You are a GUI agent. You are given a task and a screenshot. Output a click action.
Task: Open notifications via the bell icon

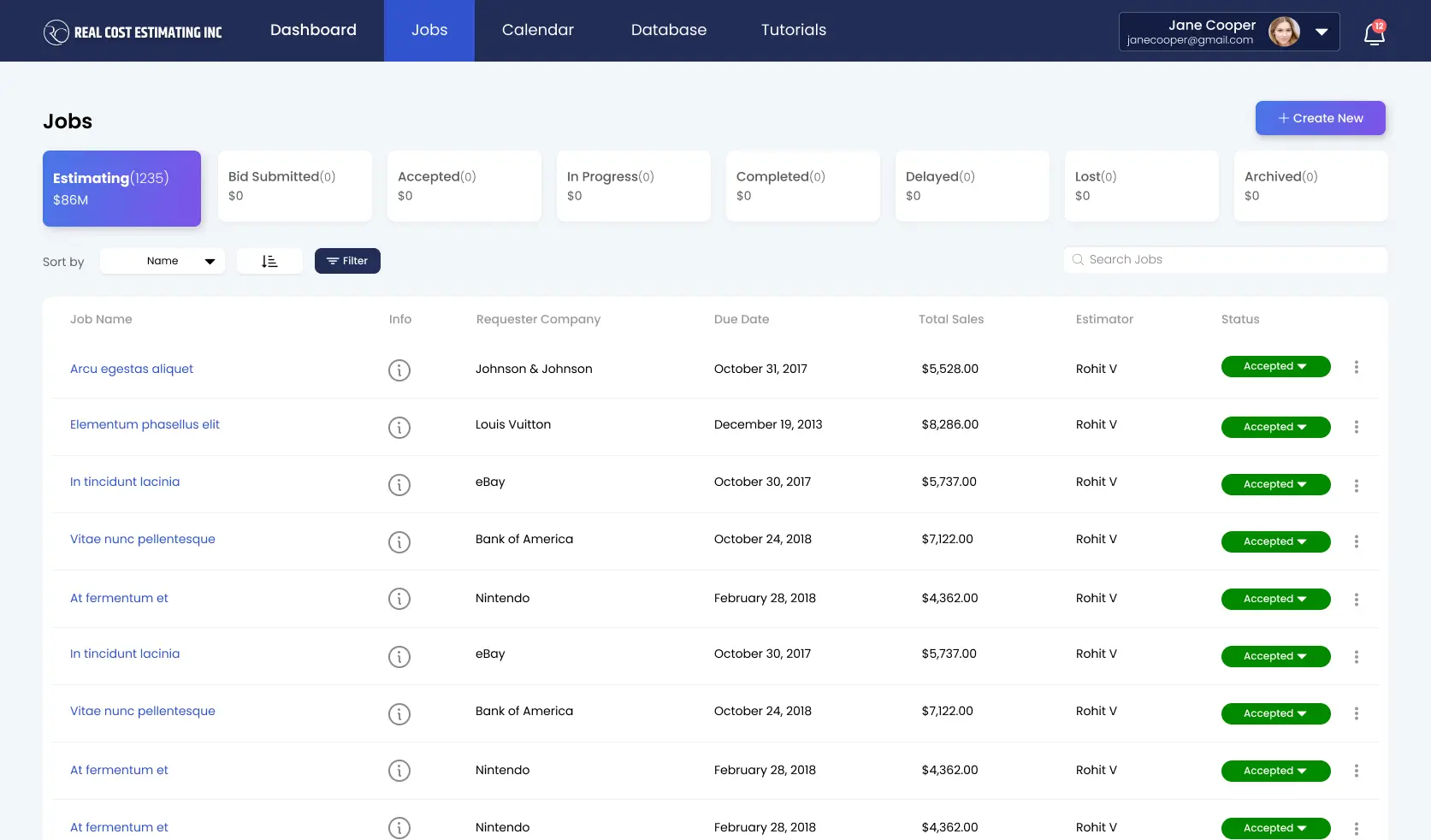click(1374, 34)
